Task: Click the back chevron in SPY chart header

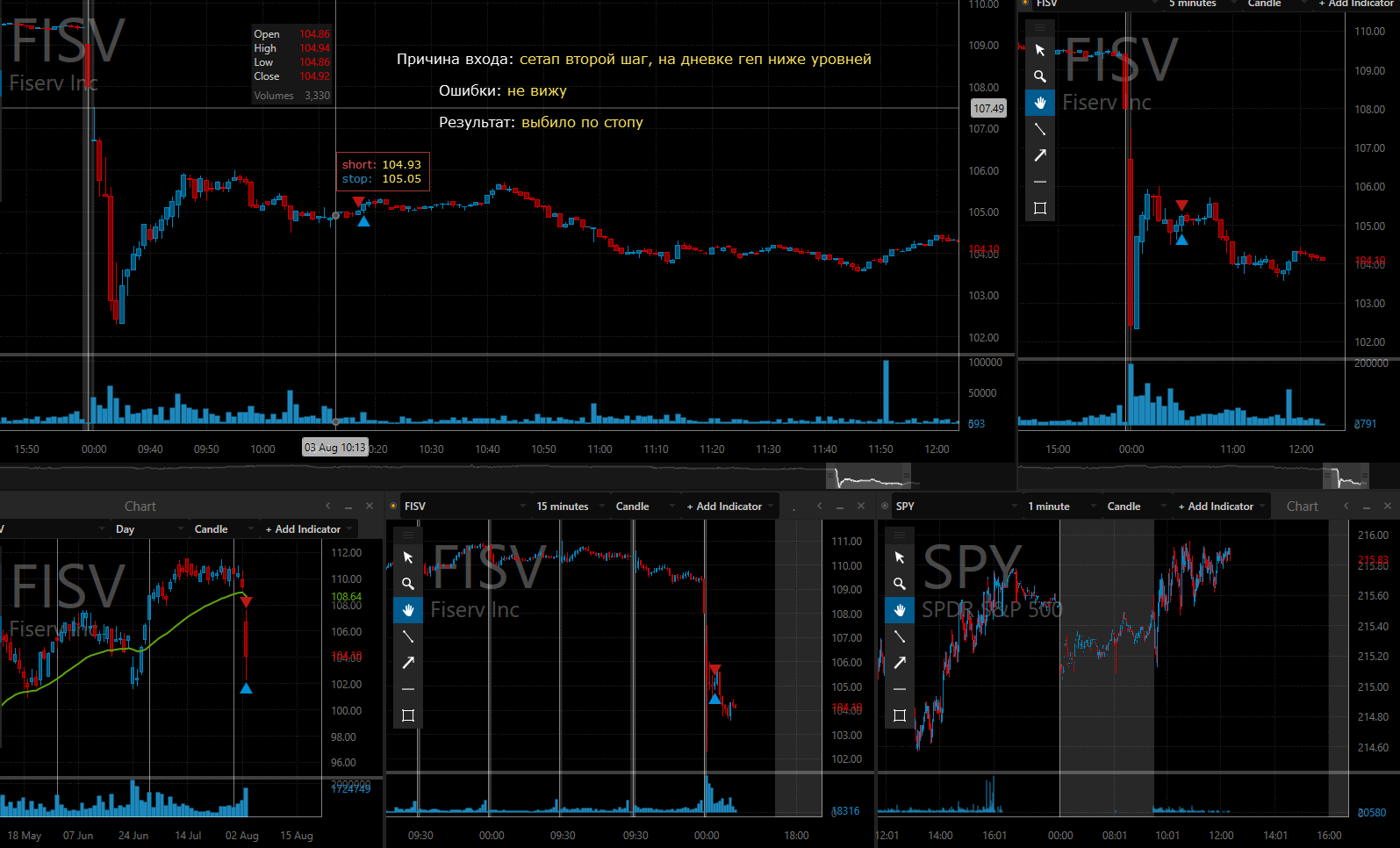Action: point(1346,506)
